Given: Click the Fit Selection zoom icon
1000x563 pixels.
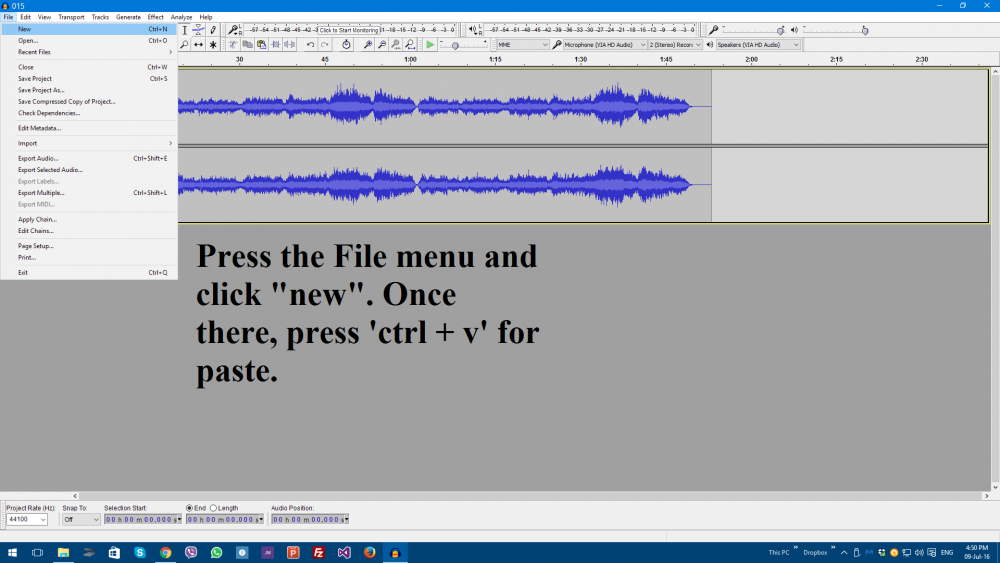Looking at the screenshot, I should click(395, 45).
